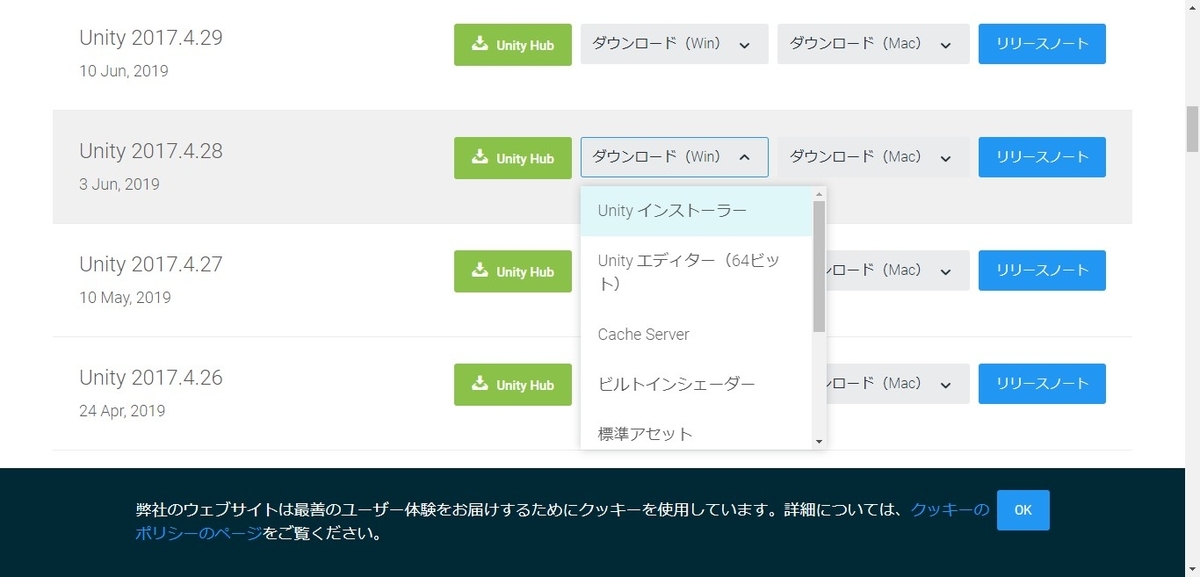Click the Unity 2017.4.29 version title
Image resolution: width=1200 pixels, height=577 pixels.
(151, 38)
